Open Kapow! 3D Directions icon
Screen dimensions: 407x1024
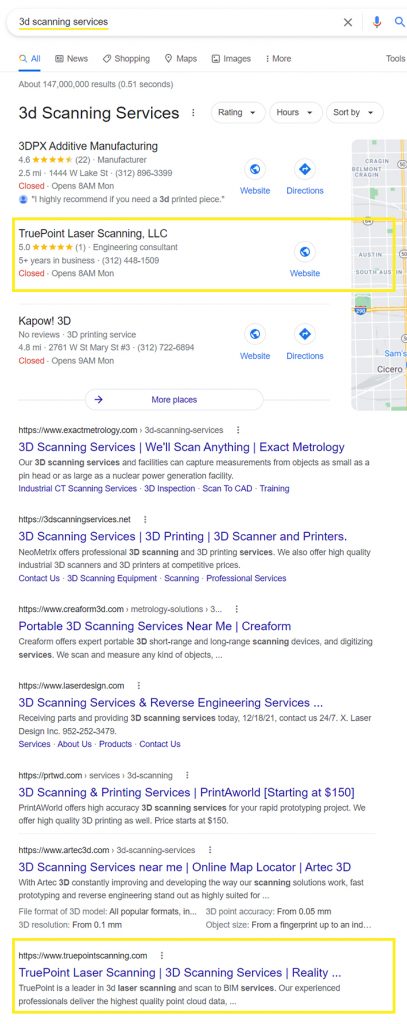coord(304,335)
